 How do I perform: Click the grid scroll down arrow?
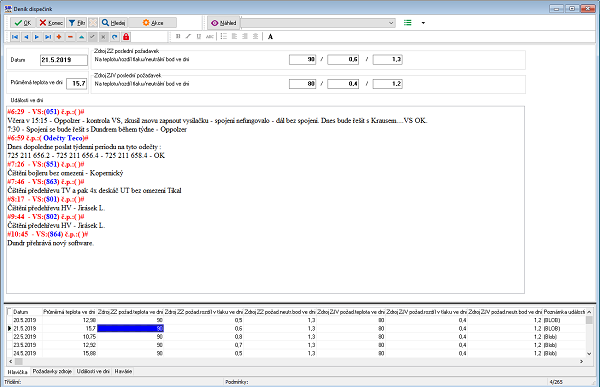(589, 354)
